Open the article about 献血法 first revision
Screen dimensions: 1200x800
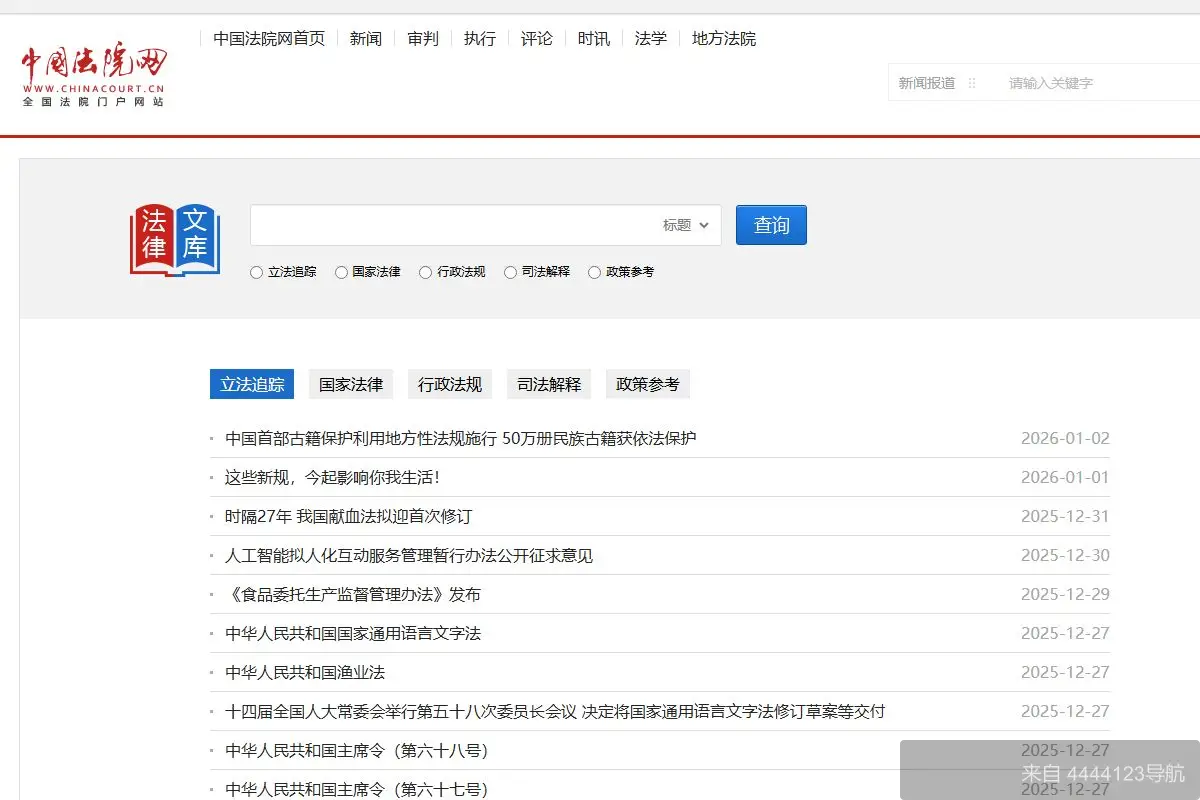pyautogui.click(x=350, y=516)
